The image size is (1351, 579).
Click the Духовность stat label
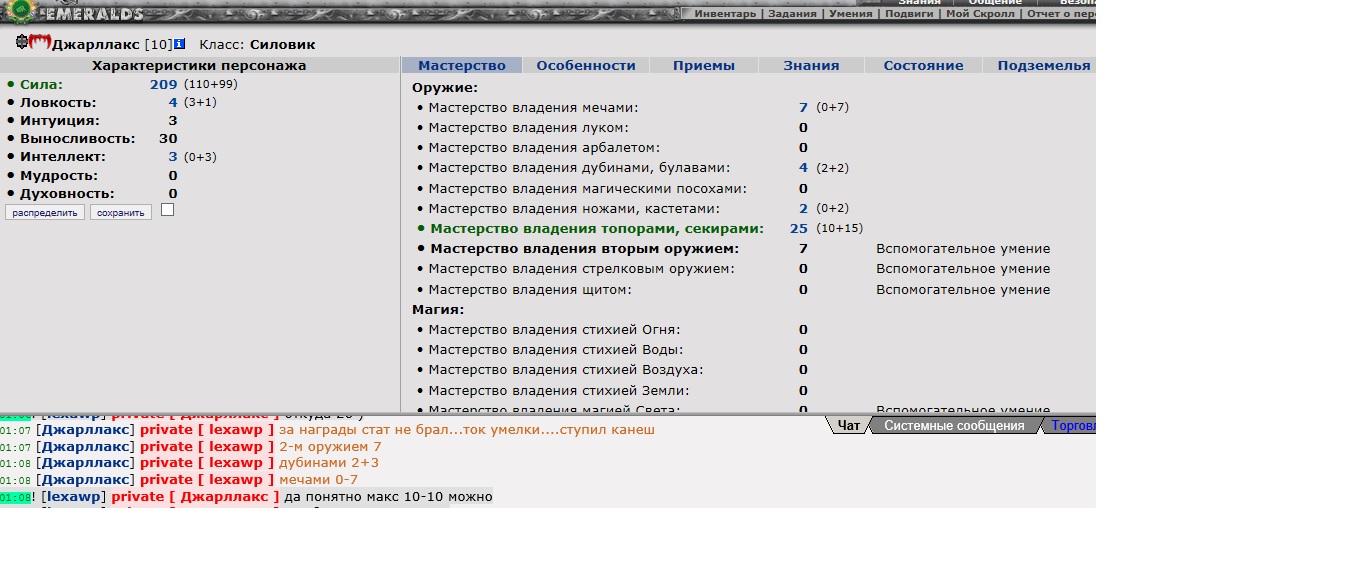[x=67, y=193]
